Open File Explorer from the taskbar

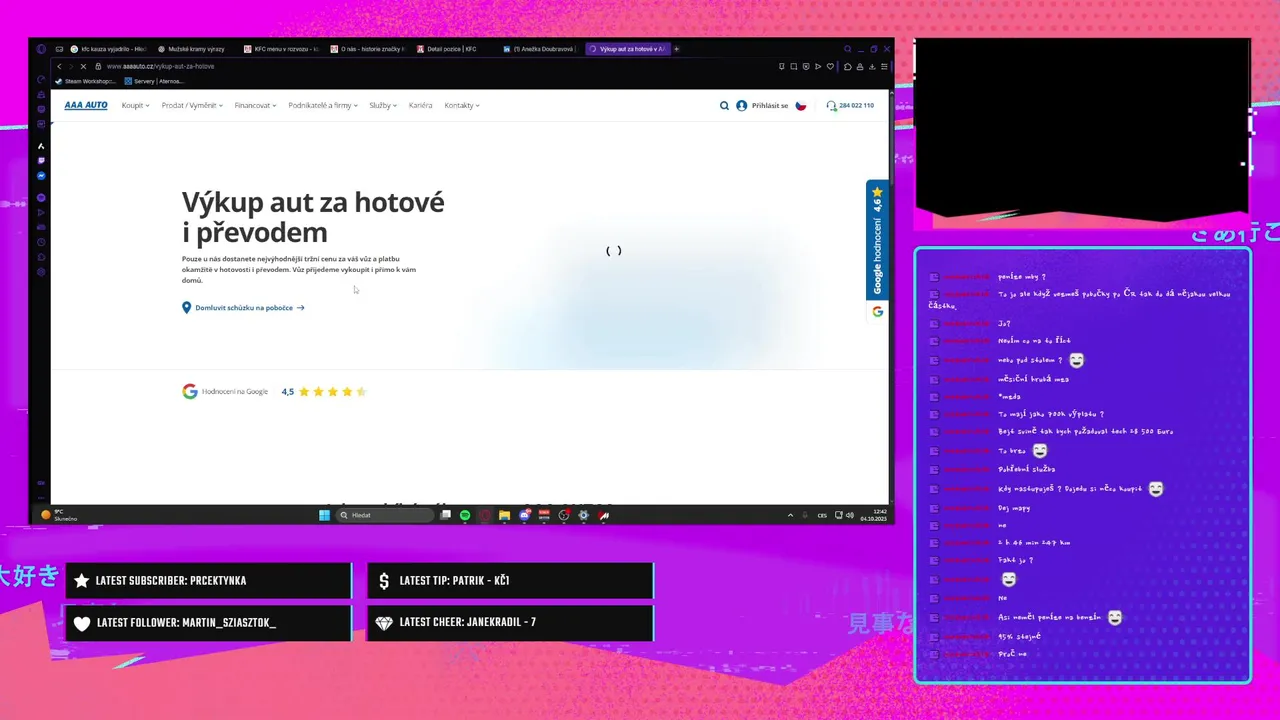(504, 515)
